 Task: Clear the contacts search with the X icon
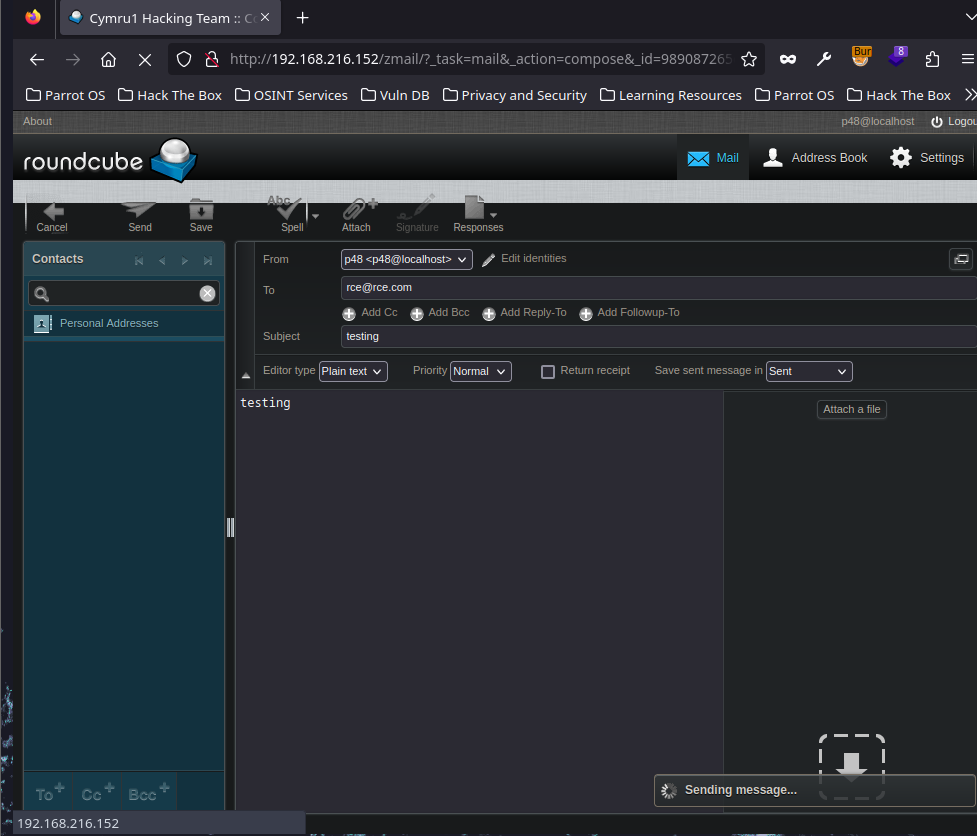(207, 293)
